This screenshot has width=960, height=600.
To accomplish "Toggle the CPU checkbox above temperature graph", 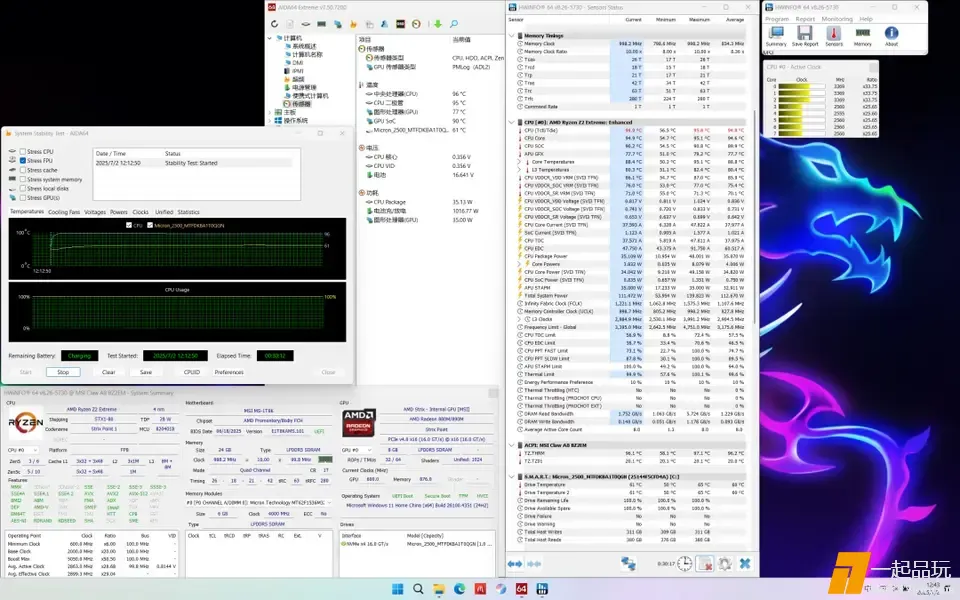I will coord(129,225).
